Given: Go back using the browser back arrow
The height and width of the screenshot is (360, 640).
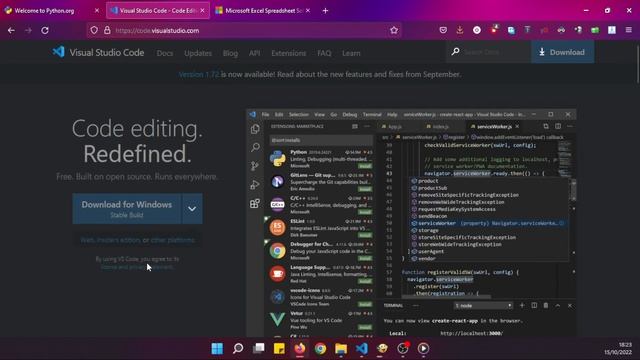Looking at the screenshot, I should (11, 30).
